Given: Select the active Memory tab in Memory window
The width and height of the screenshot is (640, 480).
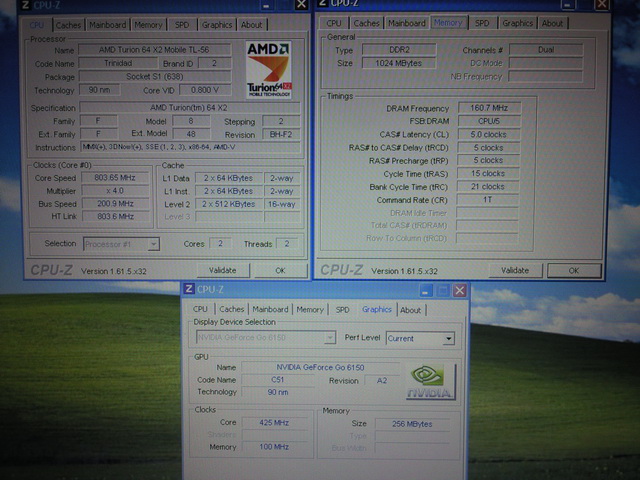Looking at the screenshot, I should tap(448, 23).
